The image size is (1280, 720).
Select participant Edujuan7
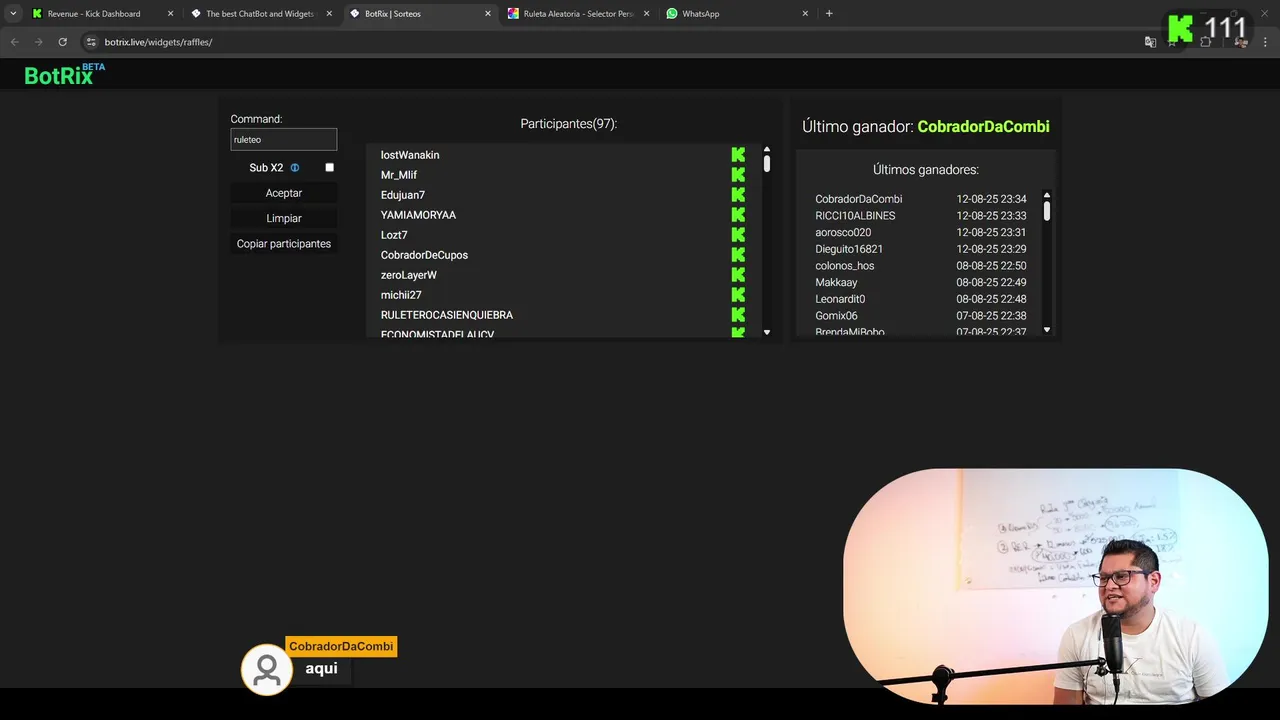pos(403,195)
